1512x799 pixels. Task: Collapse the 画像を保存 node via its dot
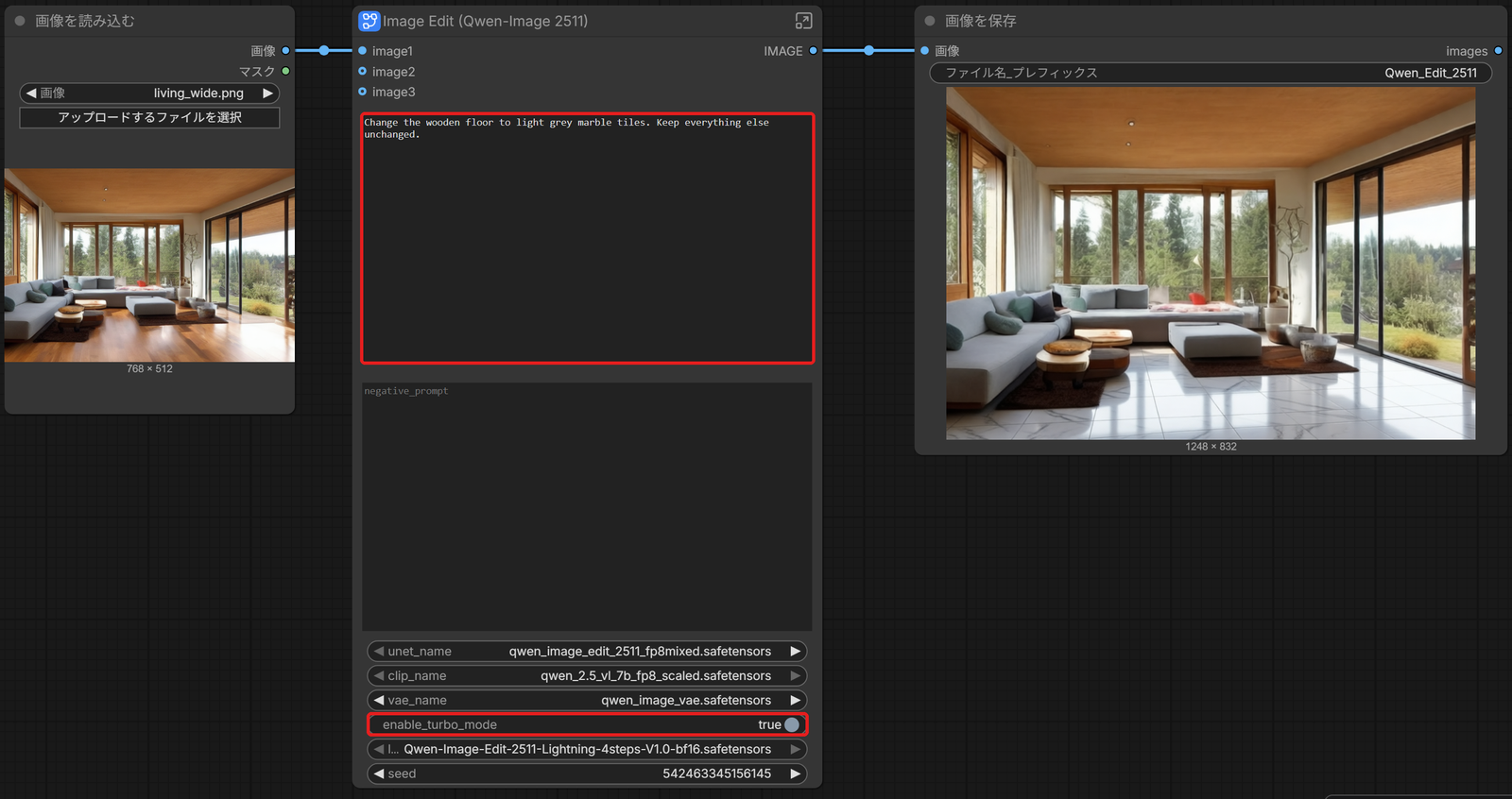(930, 21)
